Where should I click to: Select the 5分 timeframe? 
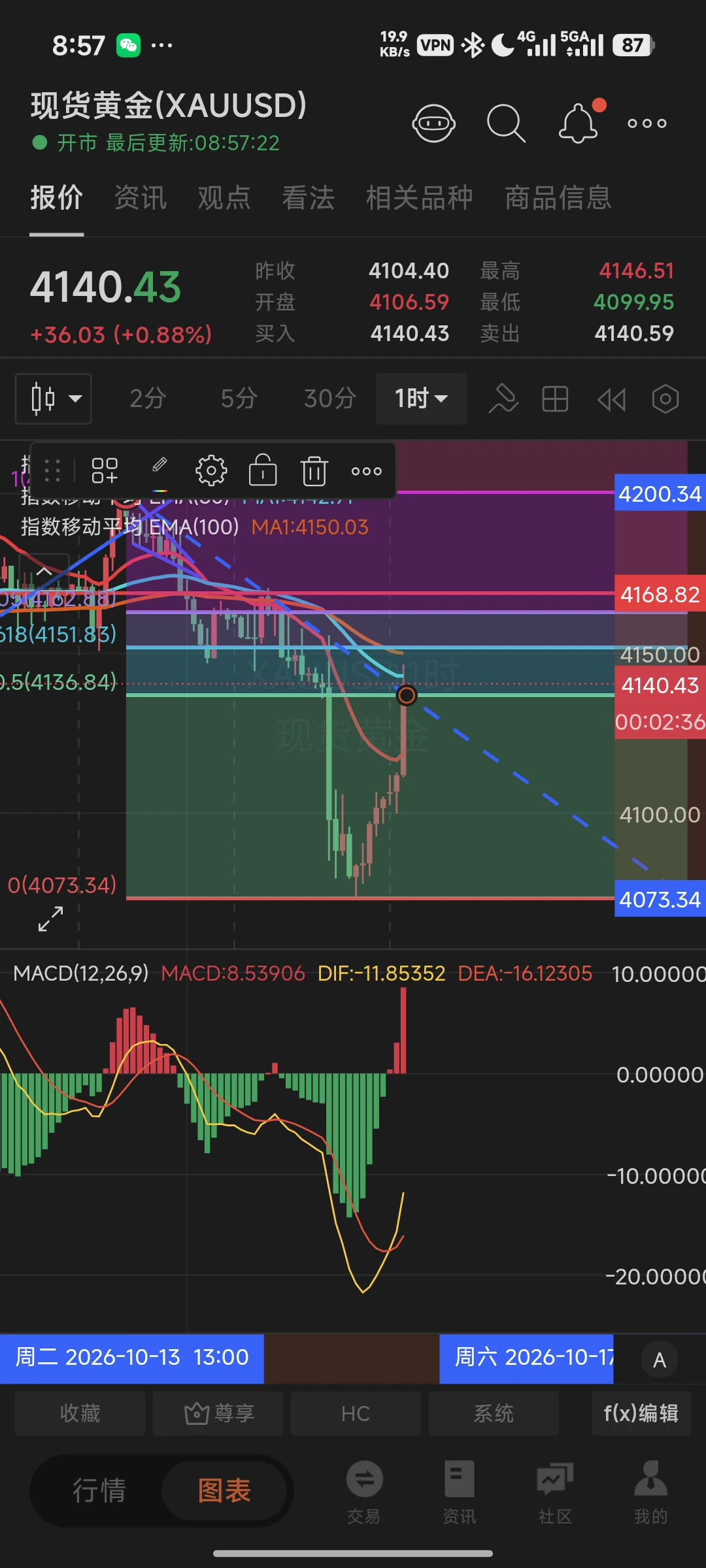click(239, 399)
